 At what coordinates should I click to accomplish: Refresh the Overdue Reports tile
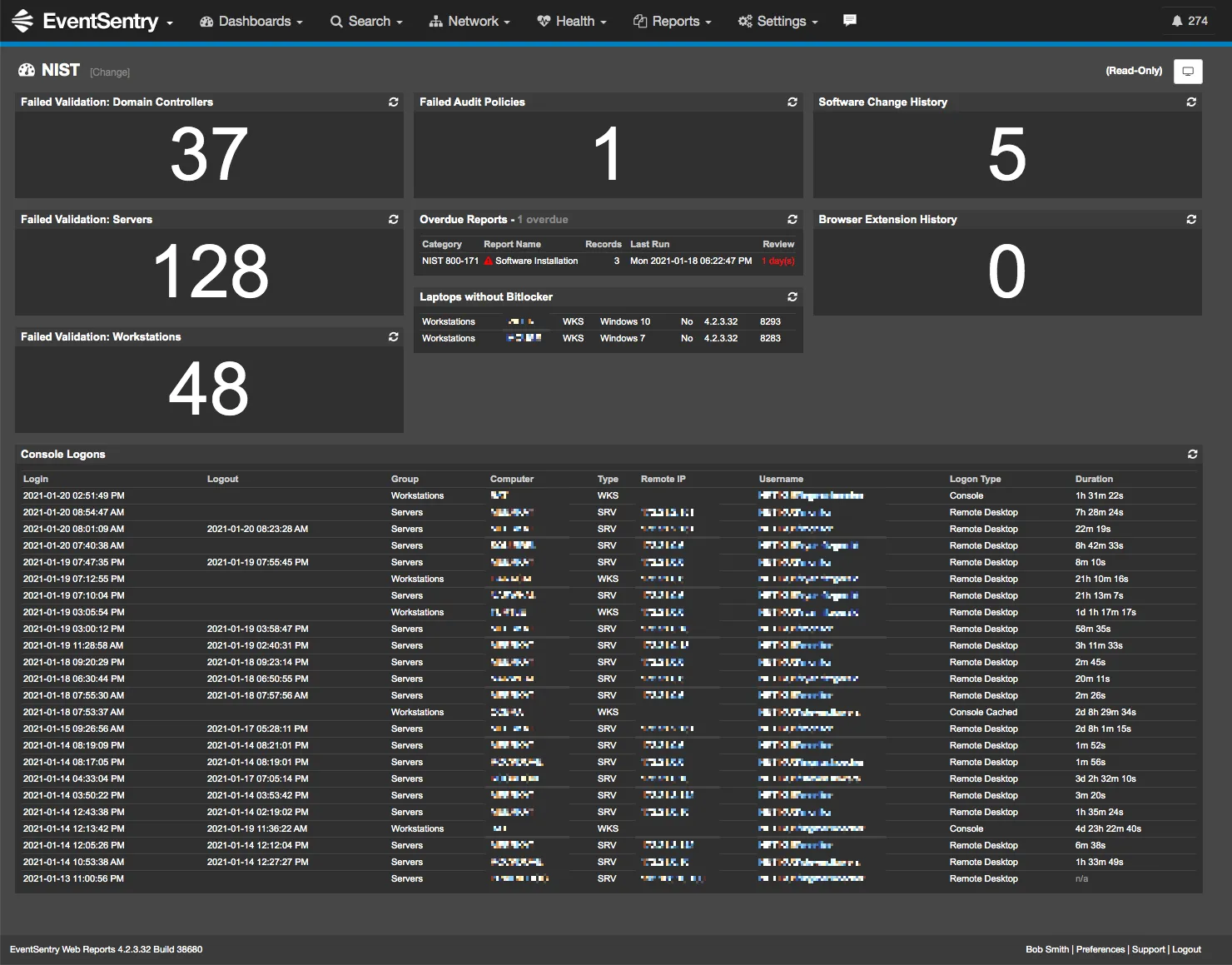pos(792,219)
